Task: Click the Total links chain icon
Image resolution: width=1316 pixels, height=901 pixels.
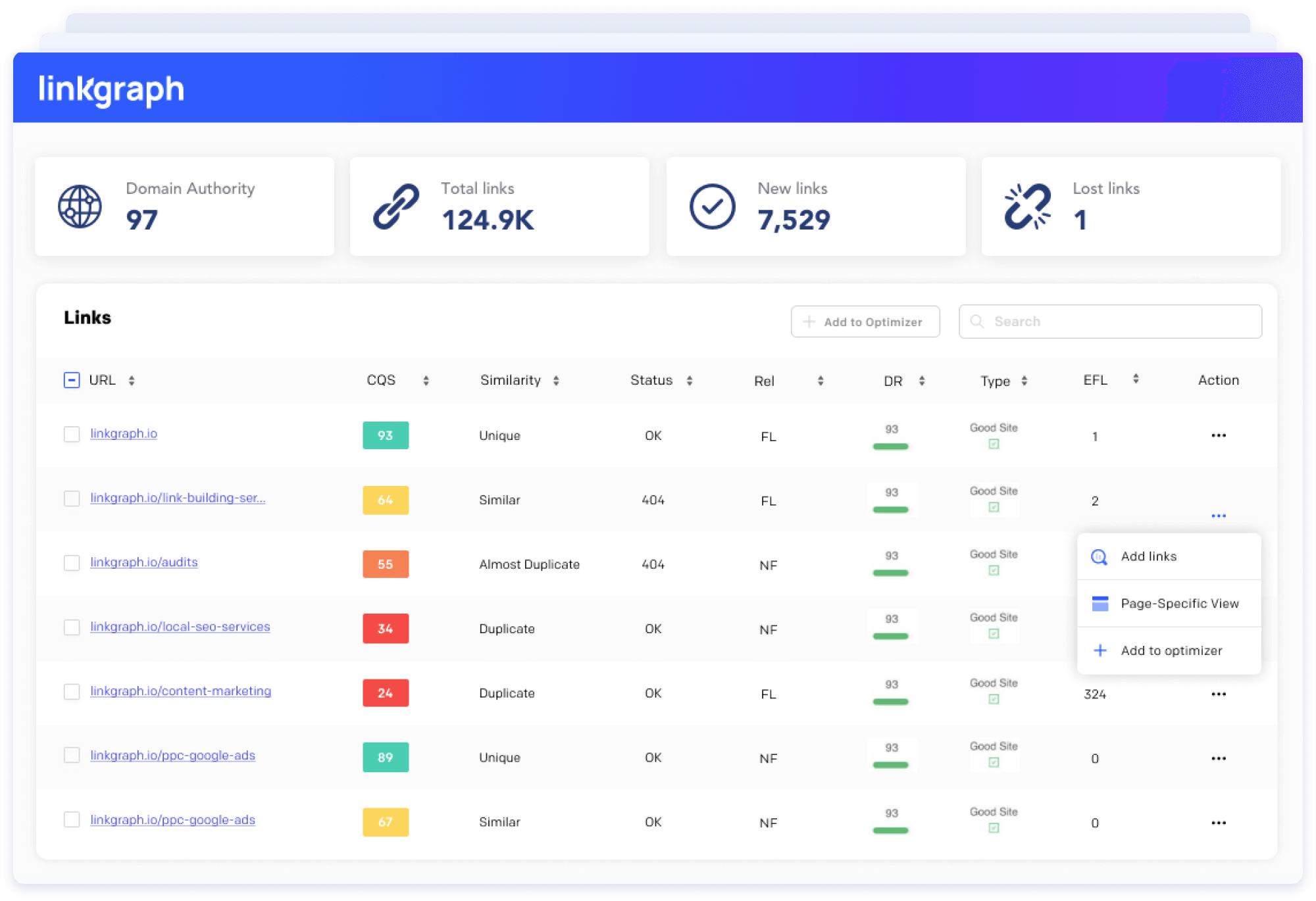Action: [x=396, y=207]
